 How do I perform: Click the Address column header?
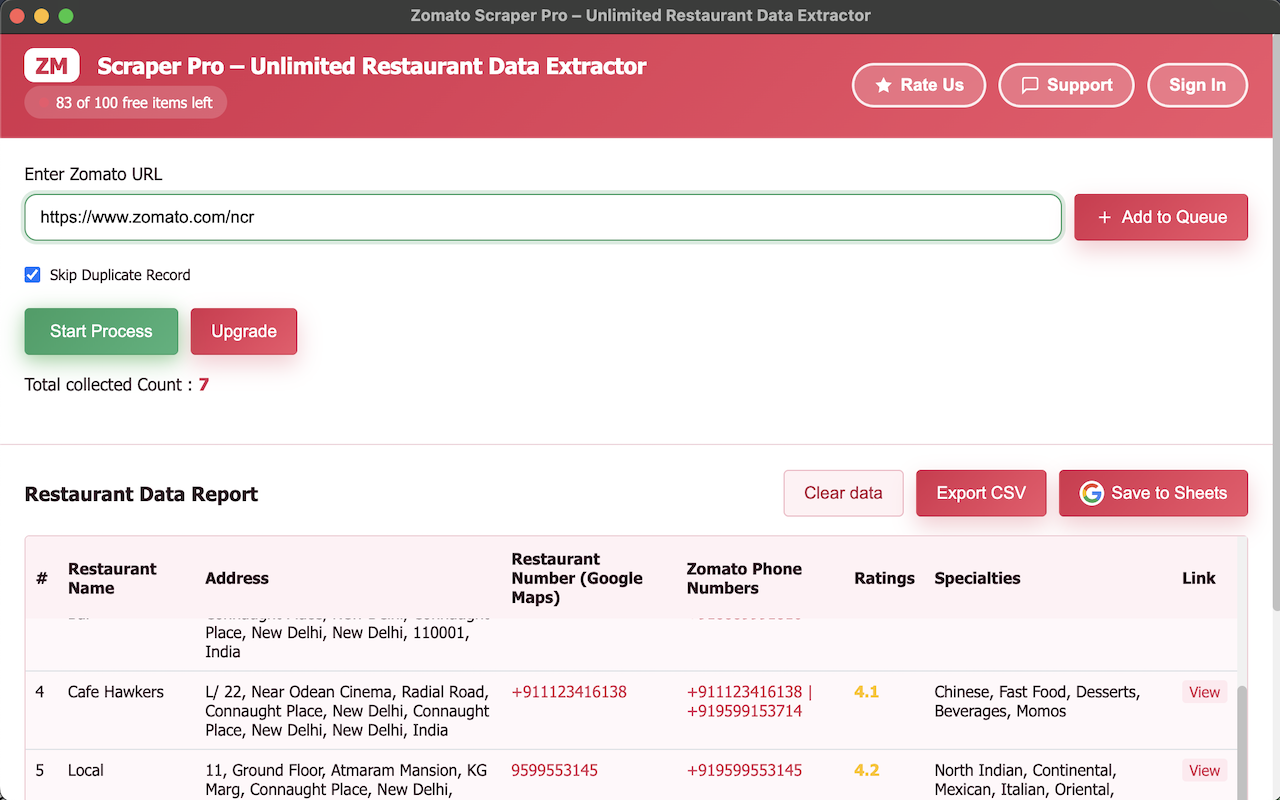[x=237, y=578]
